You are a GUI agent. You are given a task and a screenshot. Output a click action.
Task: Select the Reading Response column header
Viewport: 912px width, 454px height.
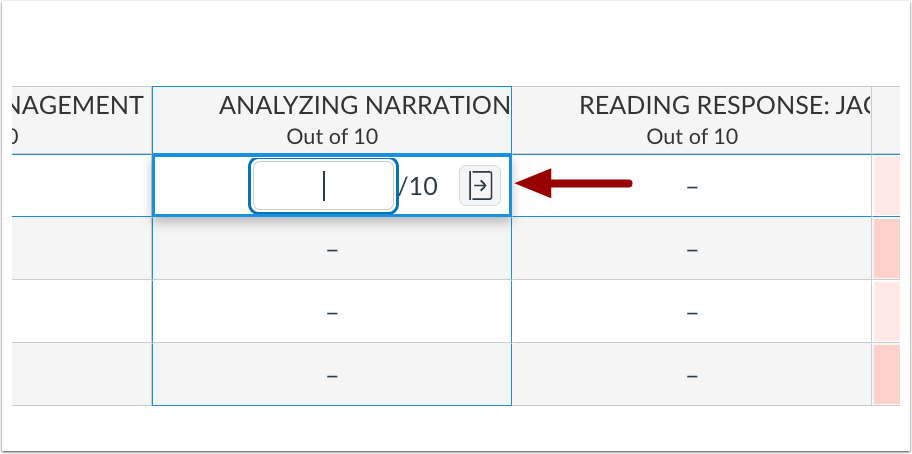coord(692,120)
